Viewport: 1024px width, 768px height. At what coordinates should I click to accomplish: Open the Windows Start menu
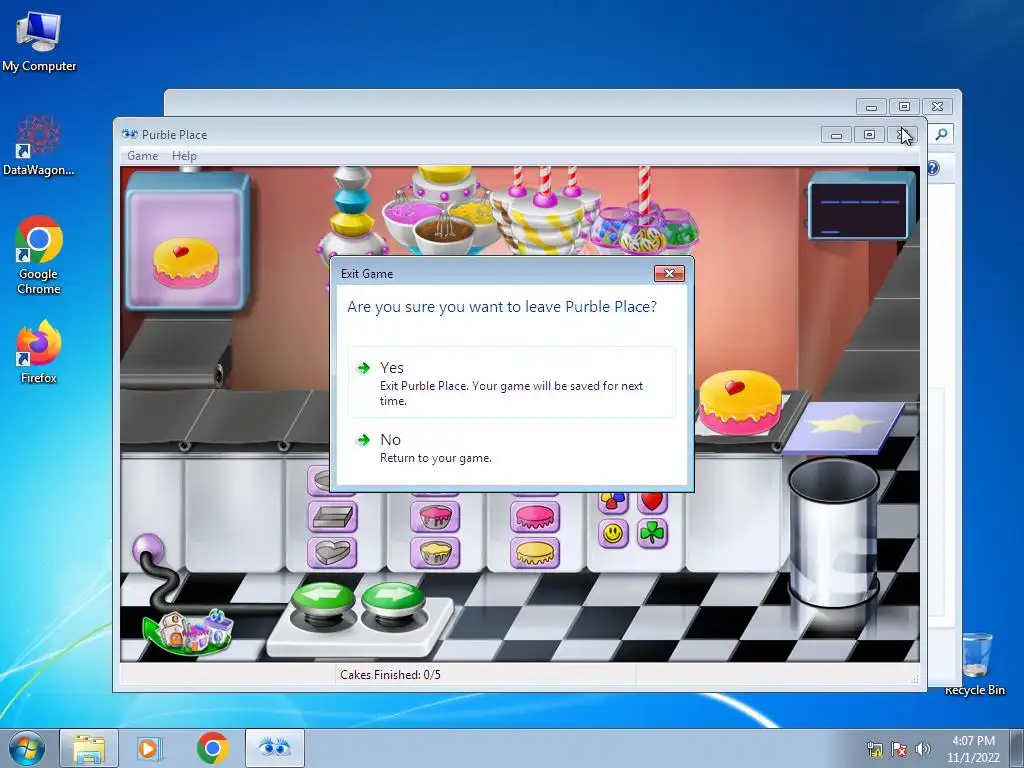tap(27, 748)
